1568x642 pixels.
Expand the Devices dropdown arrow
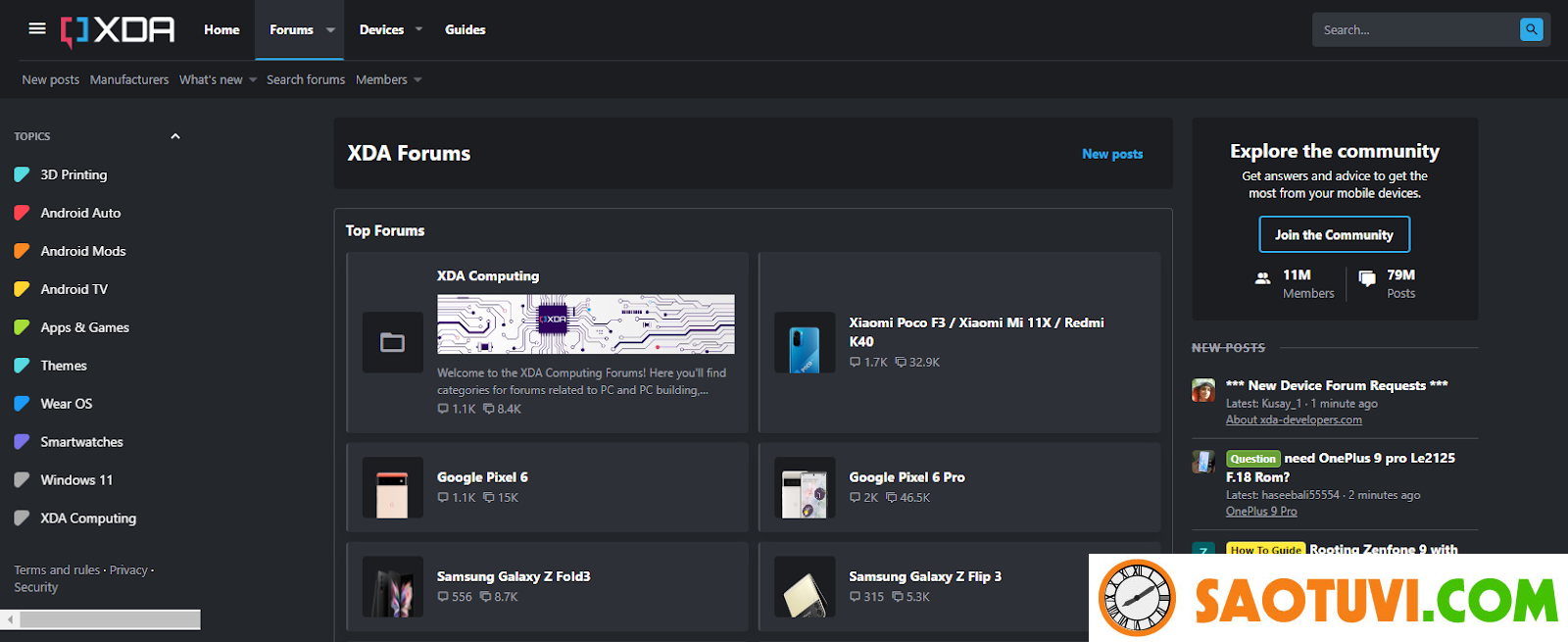pyautogui.click(x=419, y=29)
